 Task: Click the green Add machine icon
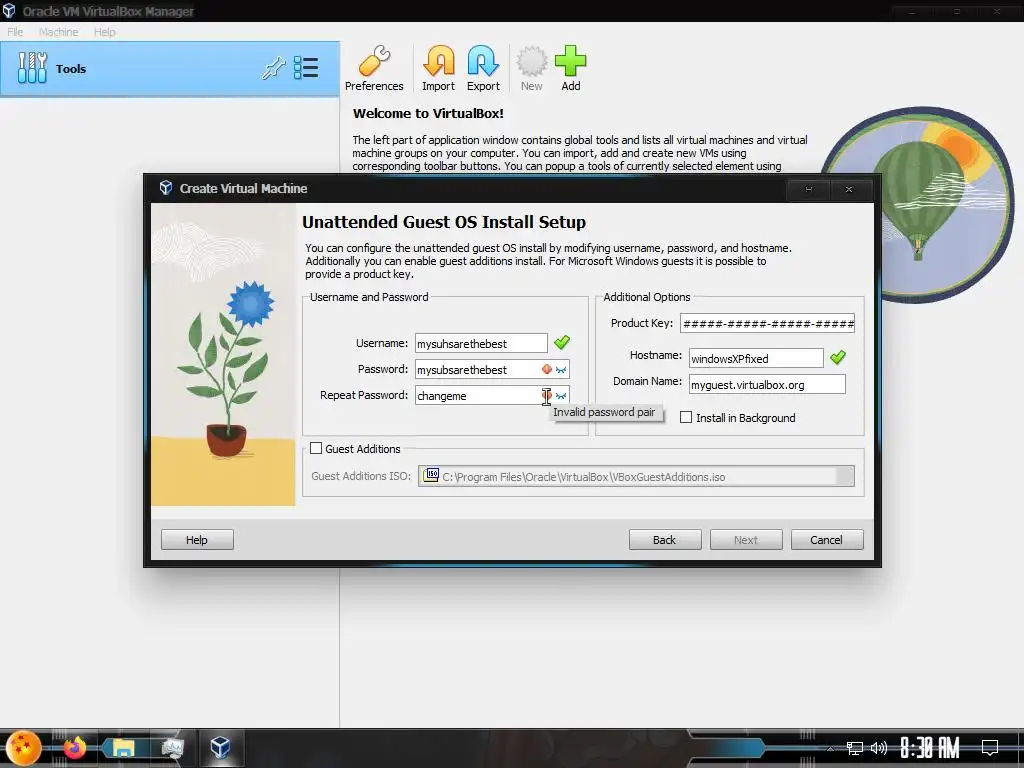click(x=571, y=69)
